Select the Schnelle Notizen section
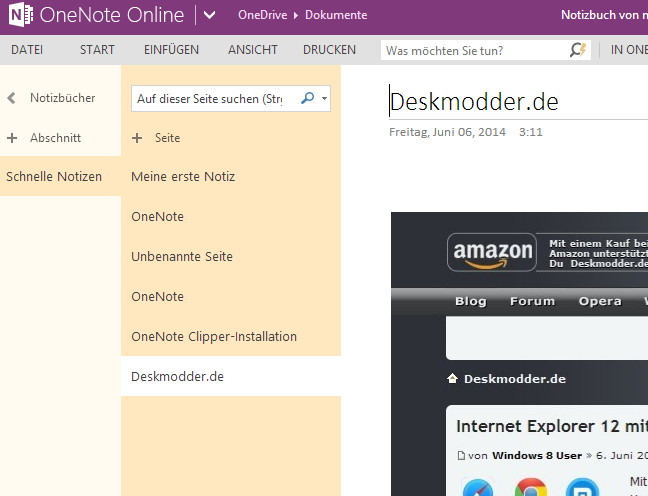 pyautogui.click(x=60, y=176)
